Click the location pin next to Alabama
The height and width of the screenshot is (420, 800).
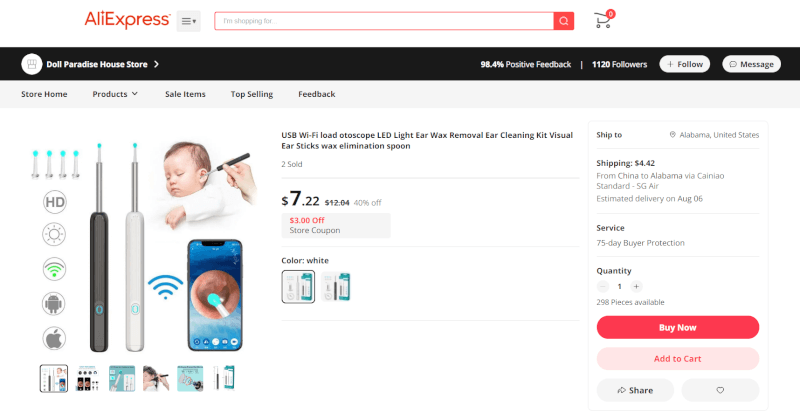click(672, 135)
